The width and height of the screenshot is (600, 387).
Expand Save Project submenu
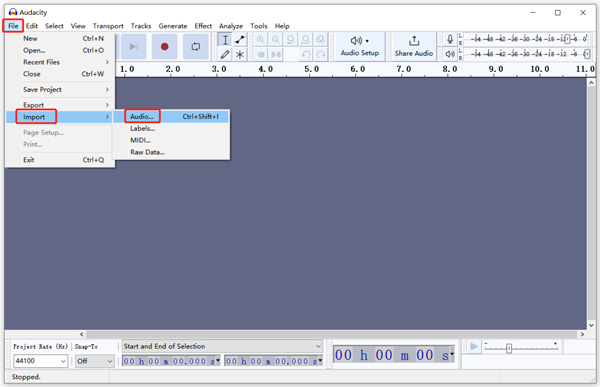(x=60, y=90)
